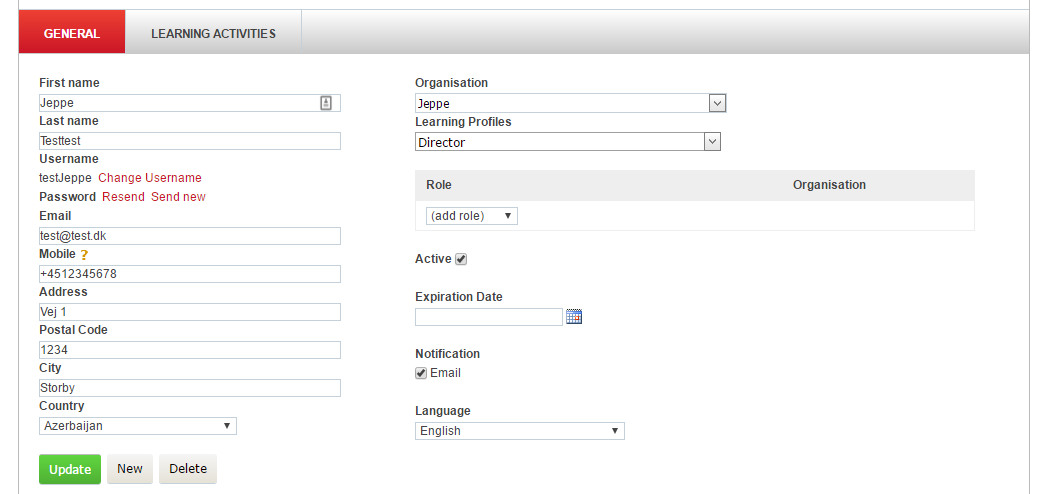The image size is (1042, 494).
Task: Click the New button
Action: [130, 470]
